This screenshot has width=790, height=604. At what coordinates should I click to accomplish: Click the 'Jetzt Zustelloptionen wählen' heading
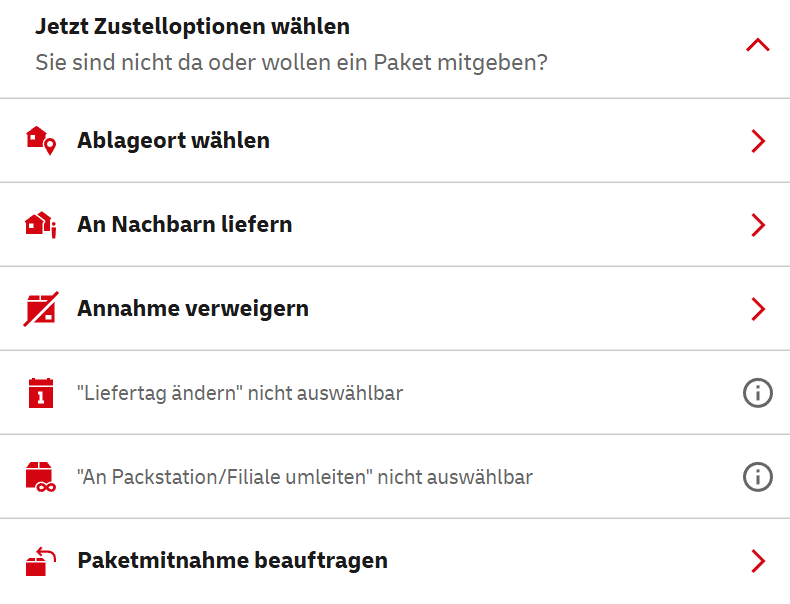pos(192,27)
